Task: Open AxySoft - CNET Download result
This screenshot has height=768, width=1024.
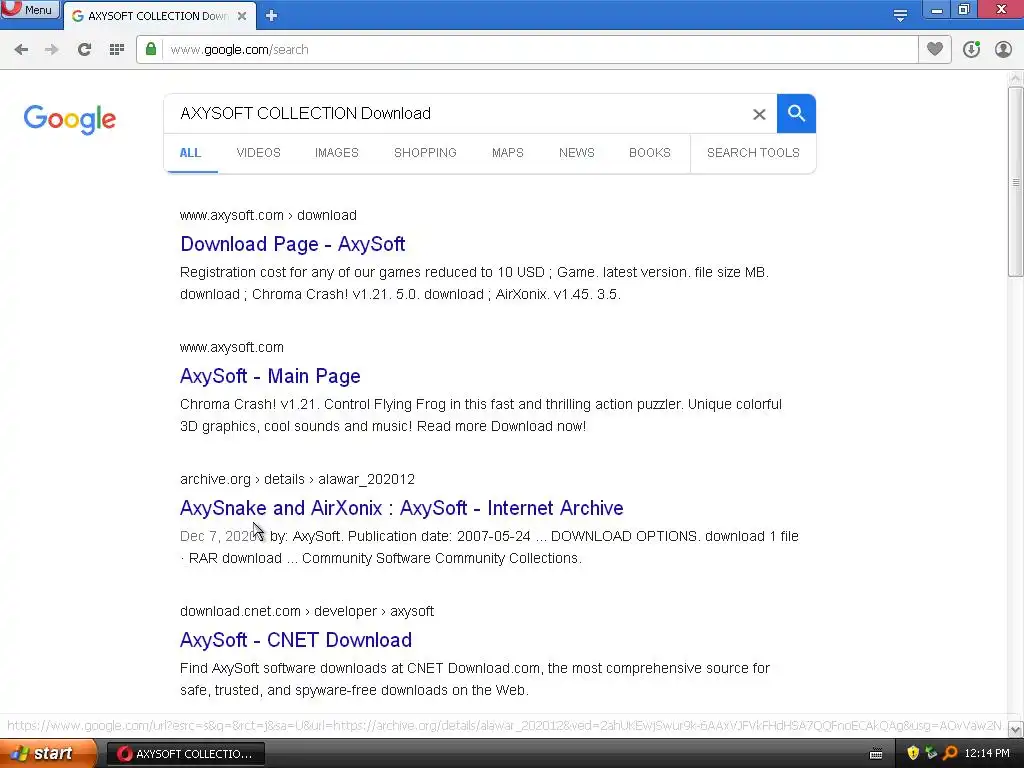Action: click(296, 640)
